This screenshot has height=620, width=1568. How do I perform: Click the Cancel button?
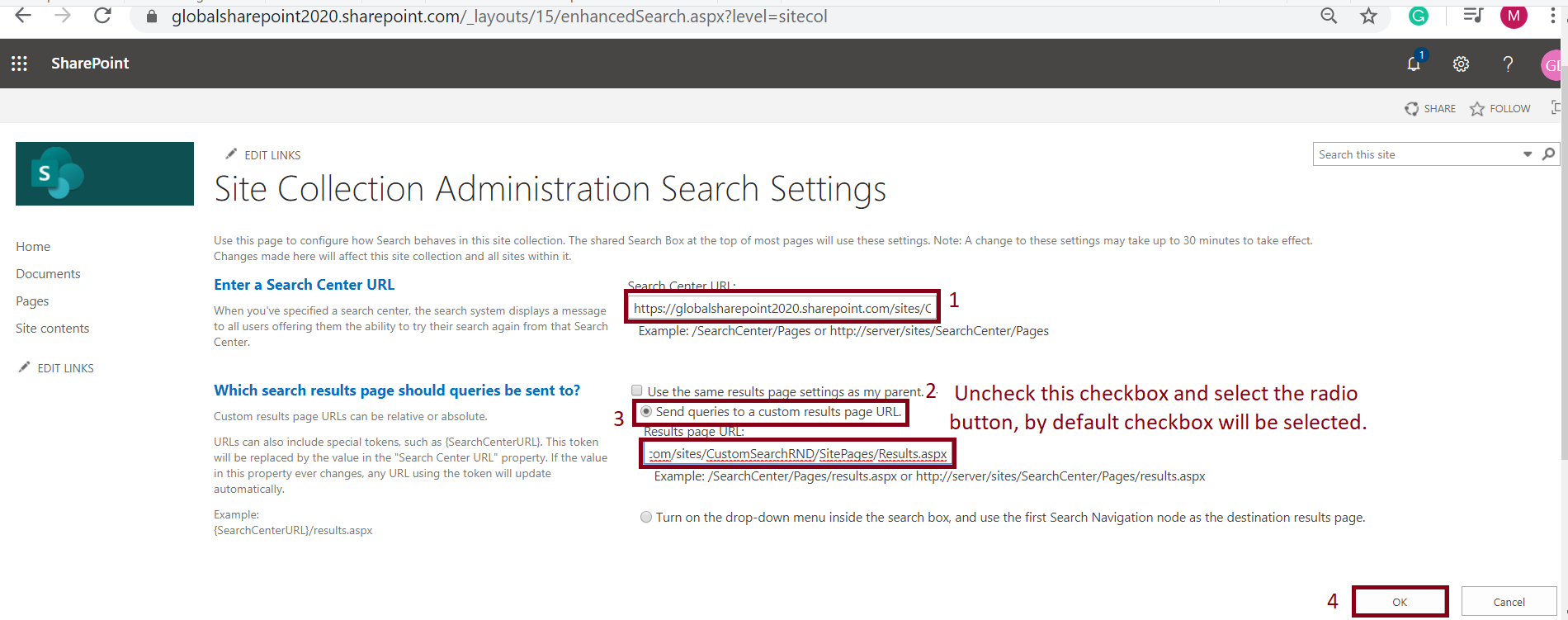[x=1509, y=602]
